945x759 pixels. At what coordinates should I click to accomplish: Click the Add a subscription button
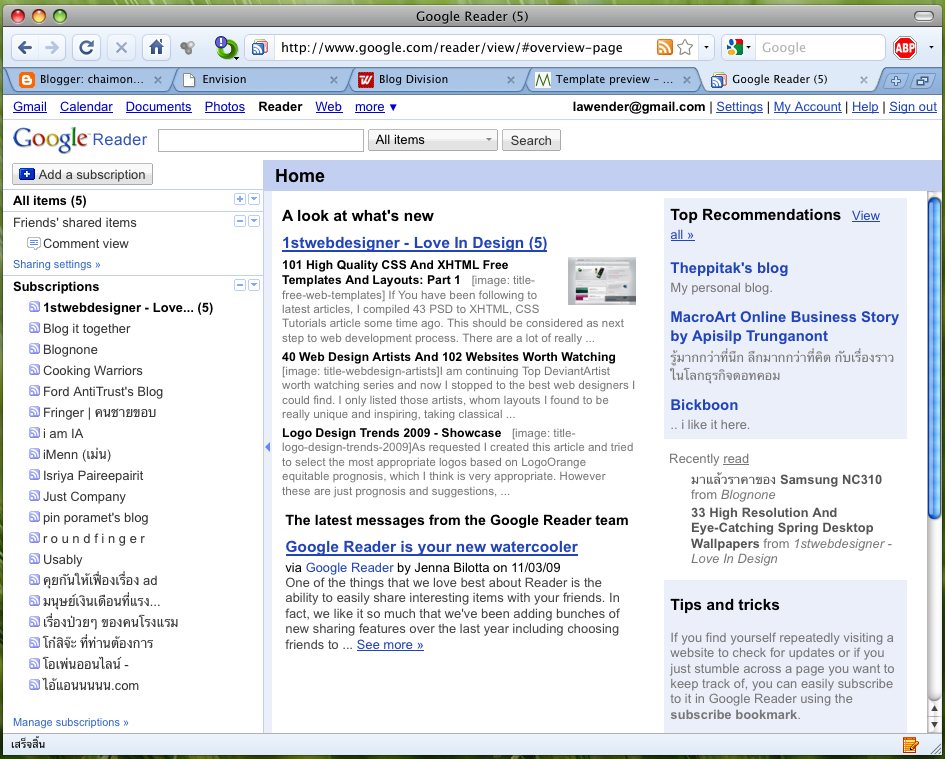click(83, 174)
